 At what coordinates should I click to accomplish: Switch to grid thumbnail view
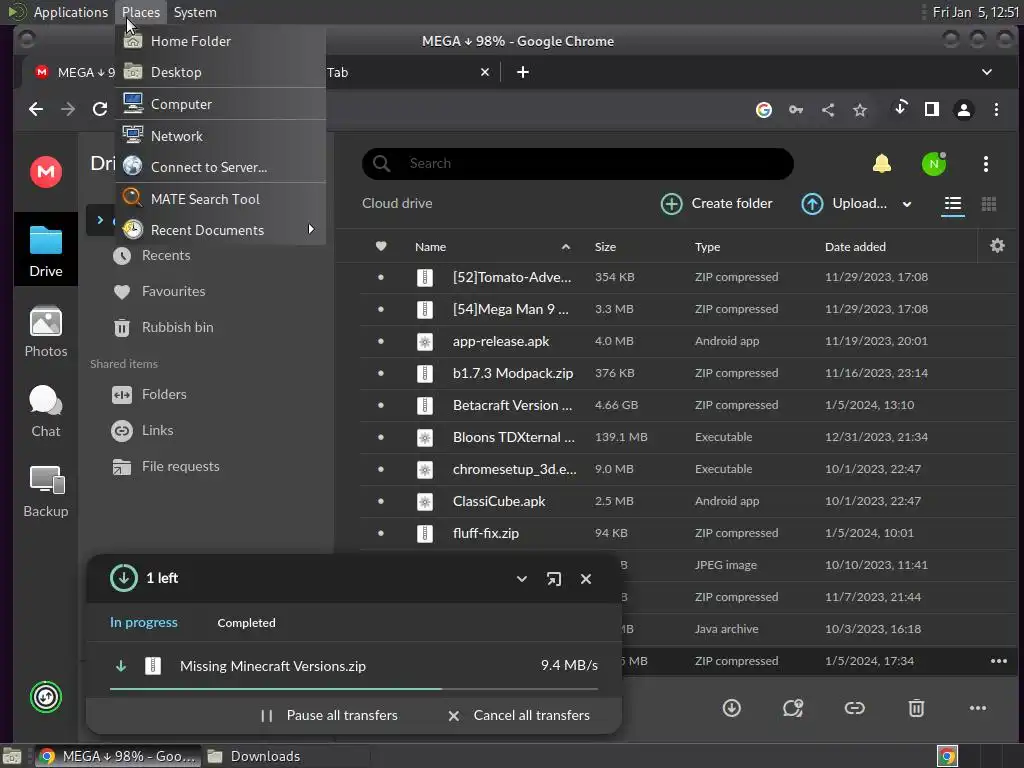click(989, 204)
